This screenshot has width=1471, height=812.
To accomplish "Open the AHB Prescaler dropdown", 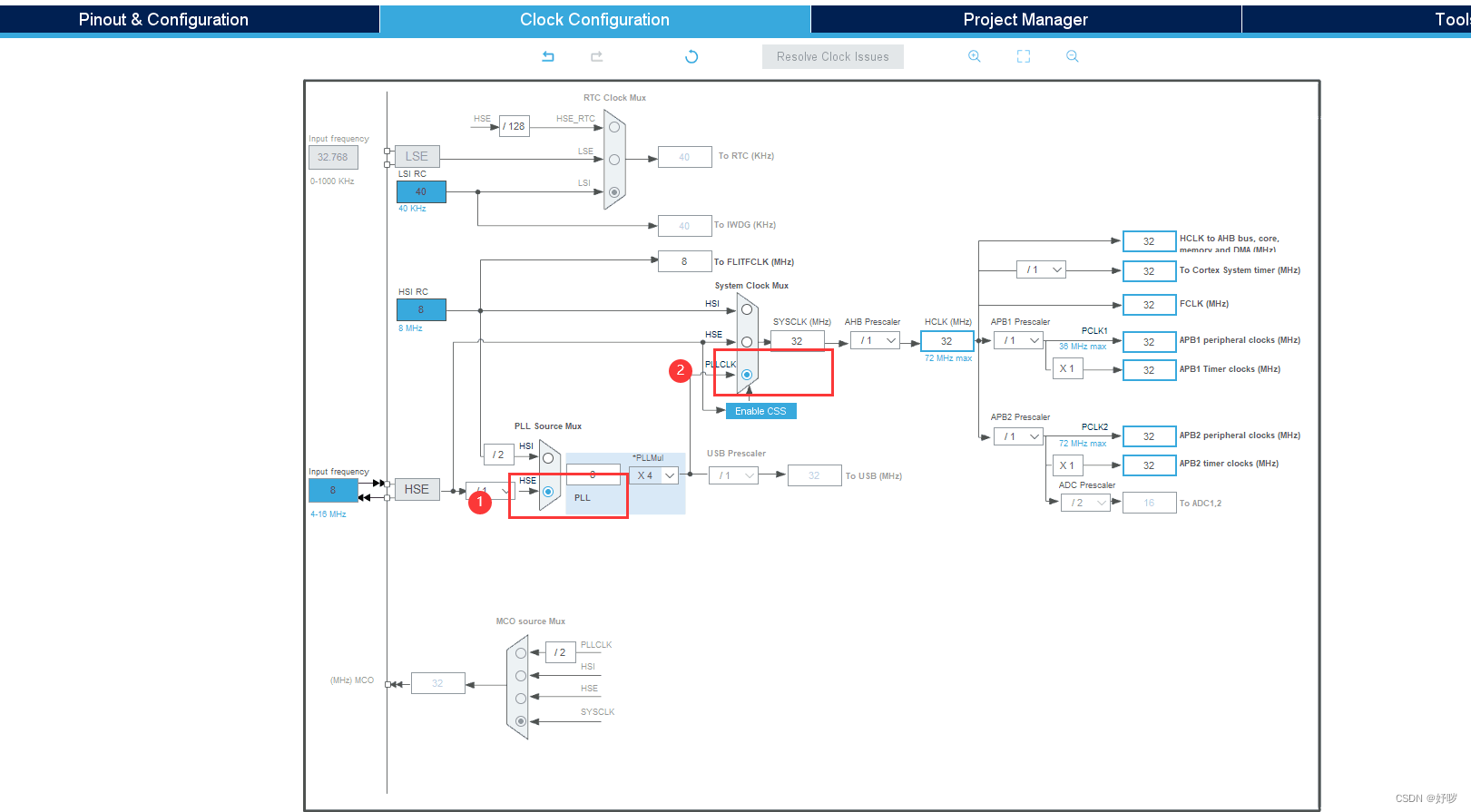I will tap(876, 341).
